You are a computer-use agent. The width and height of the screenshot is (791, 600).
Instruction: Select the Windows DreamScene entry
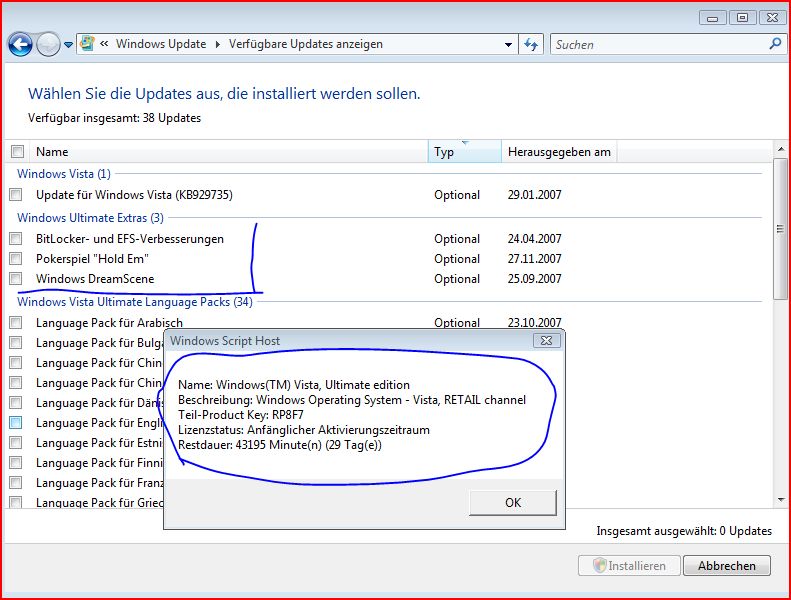click(95, 279)
